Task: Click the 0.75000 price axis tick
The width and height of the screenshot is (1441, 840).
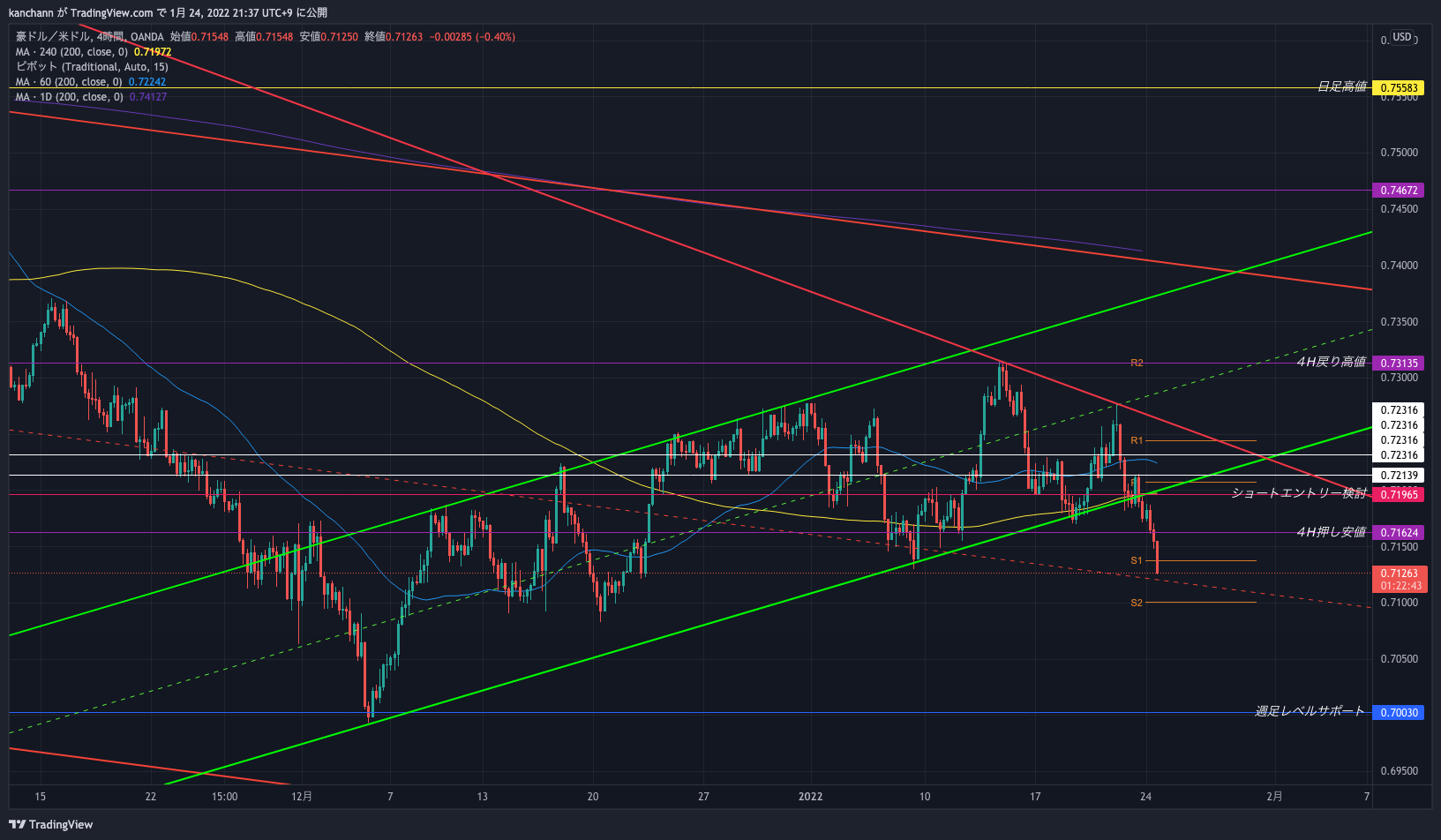Action: click(x=1400, y=153)
